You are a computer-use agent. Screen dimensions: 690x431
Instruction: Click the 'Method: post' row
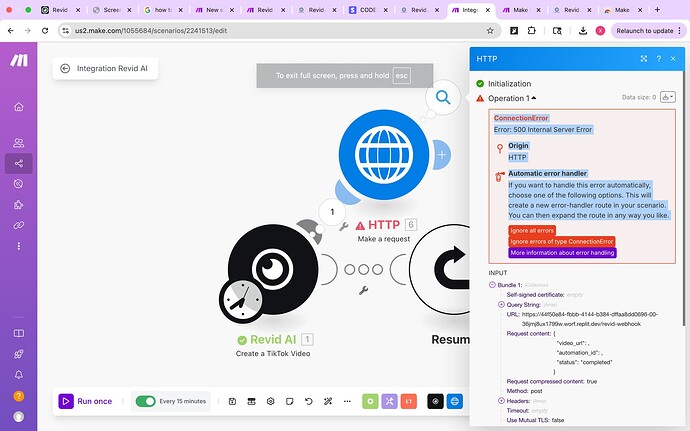click(x=524, y=391)
